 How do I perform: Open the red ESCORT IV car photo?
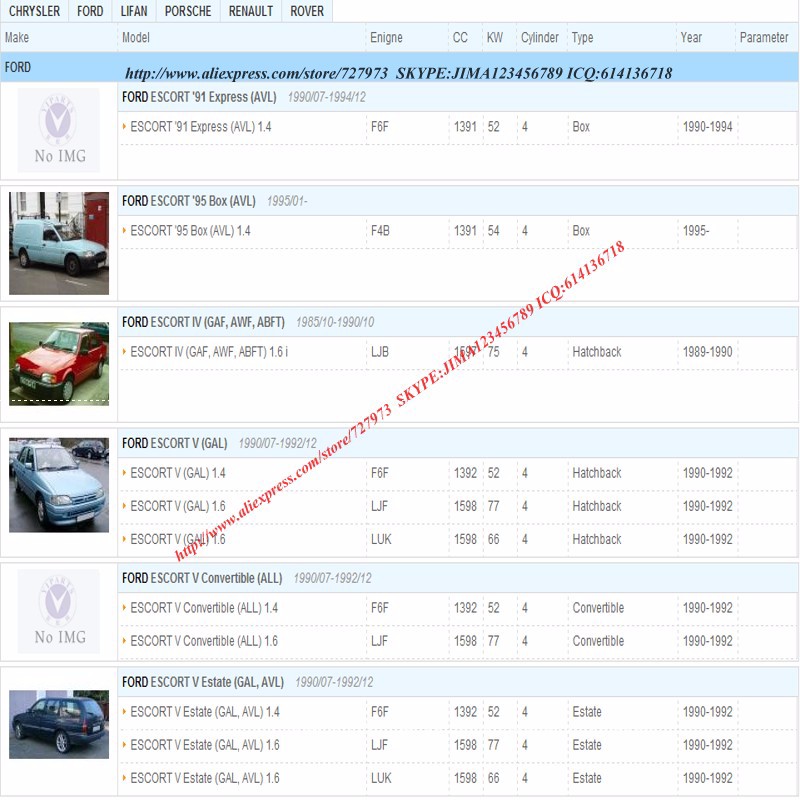tap(59, 364)
